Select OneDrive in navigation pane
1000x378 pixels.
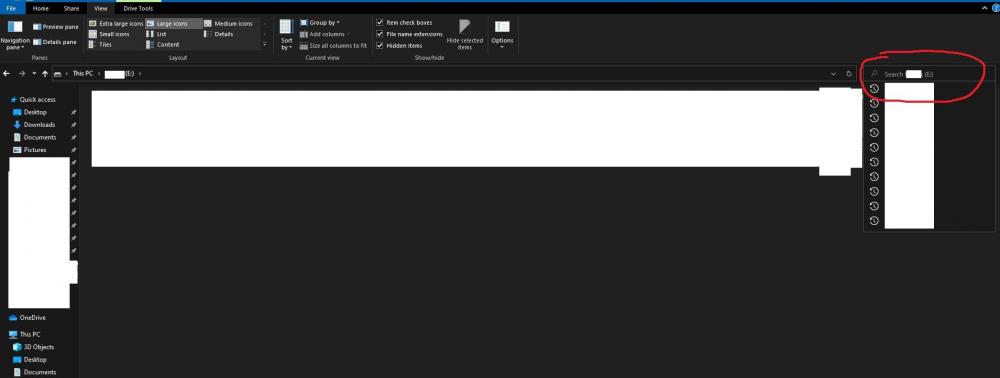pos(27,317)
